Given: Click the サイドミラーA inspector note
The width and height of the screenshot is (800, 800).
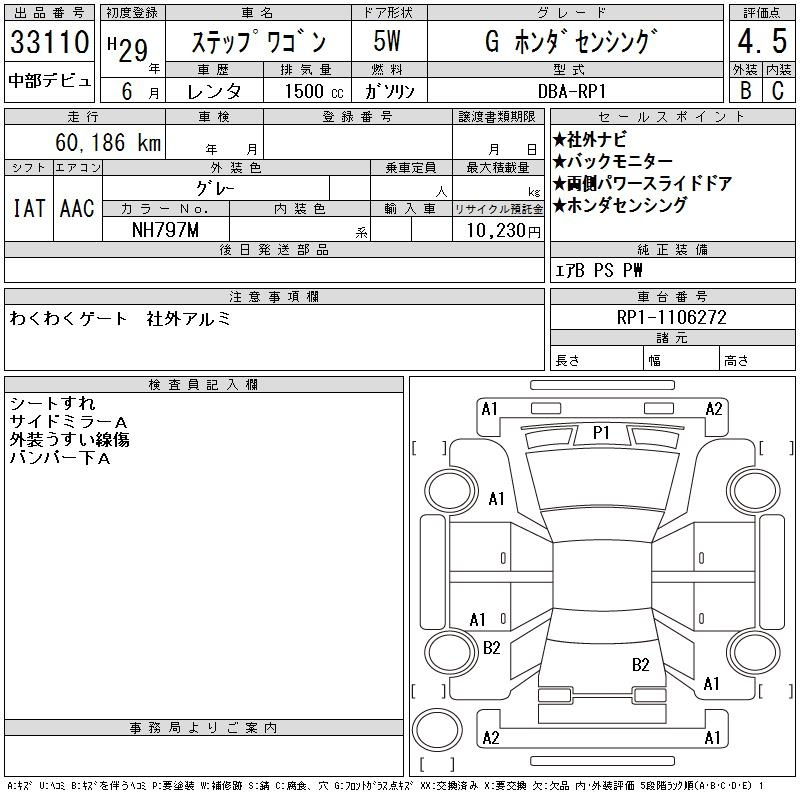Looking at the screenshot, I should (68, 422).
